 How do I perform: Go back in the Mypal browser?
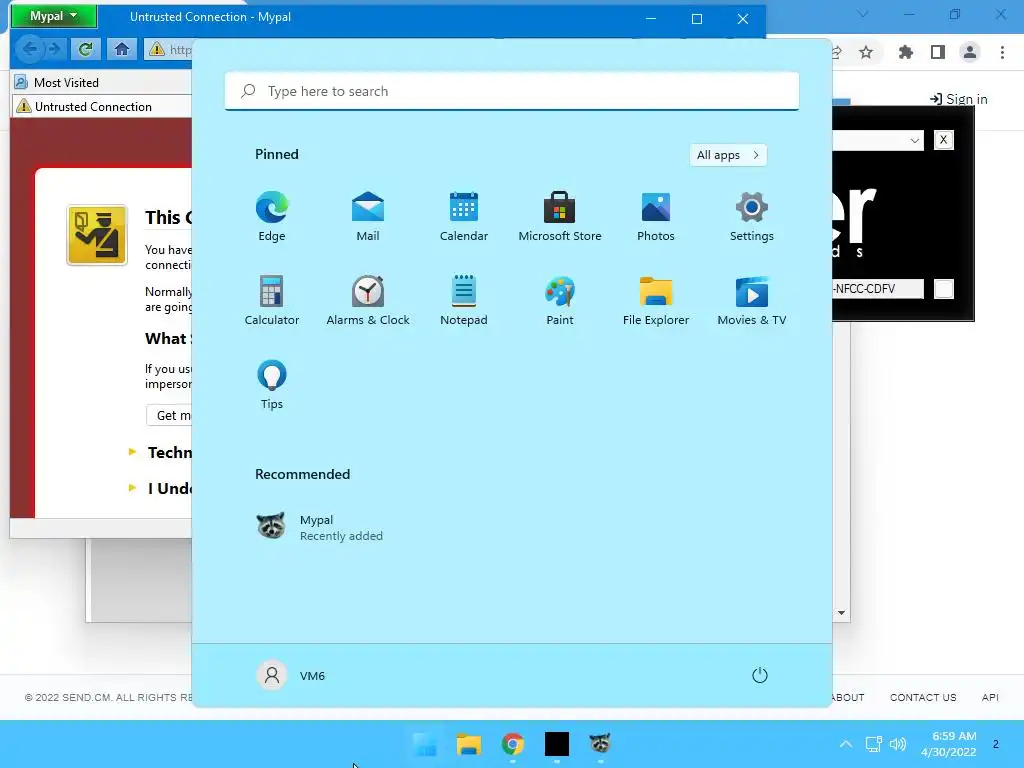29,49
